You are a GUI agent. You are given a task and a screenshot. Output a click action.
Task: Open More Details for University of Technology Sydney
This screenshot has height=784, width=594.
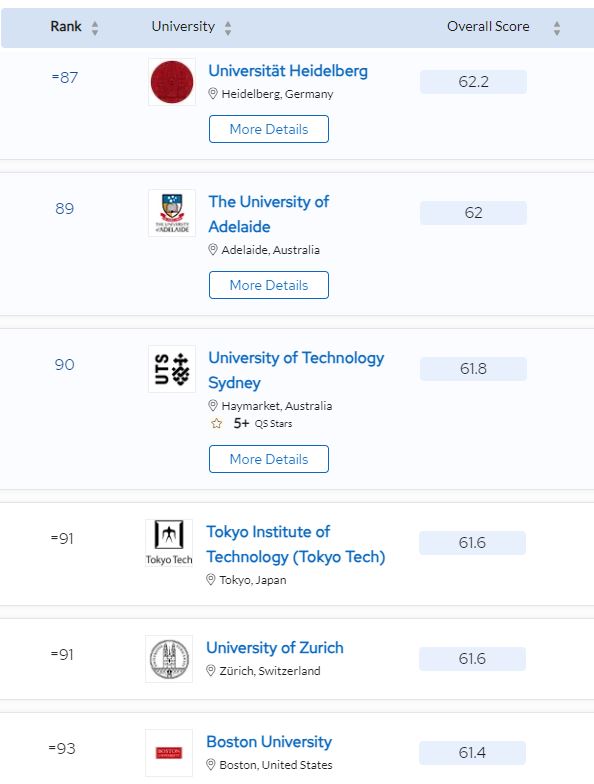click(269, 459)
